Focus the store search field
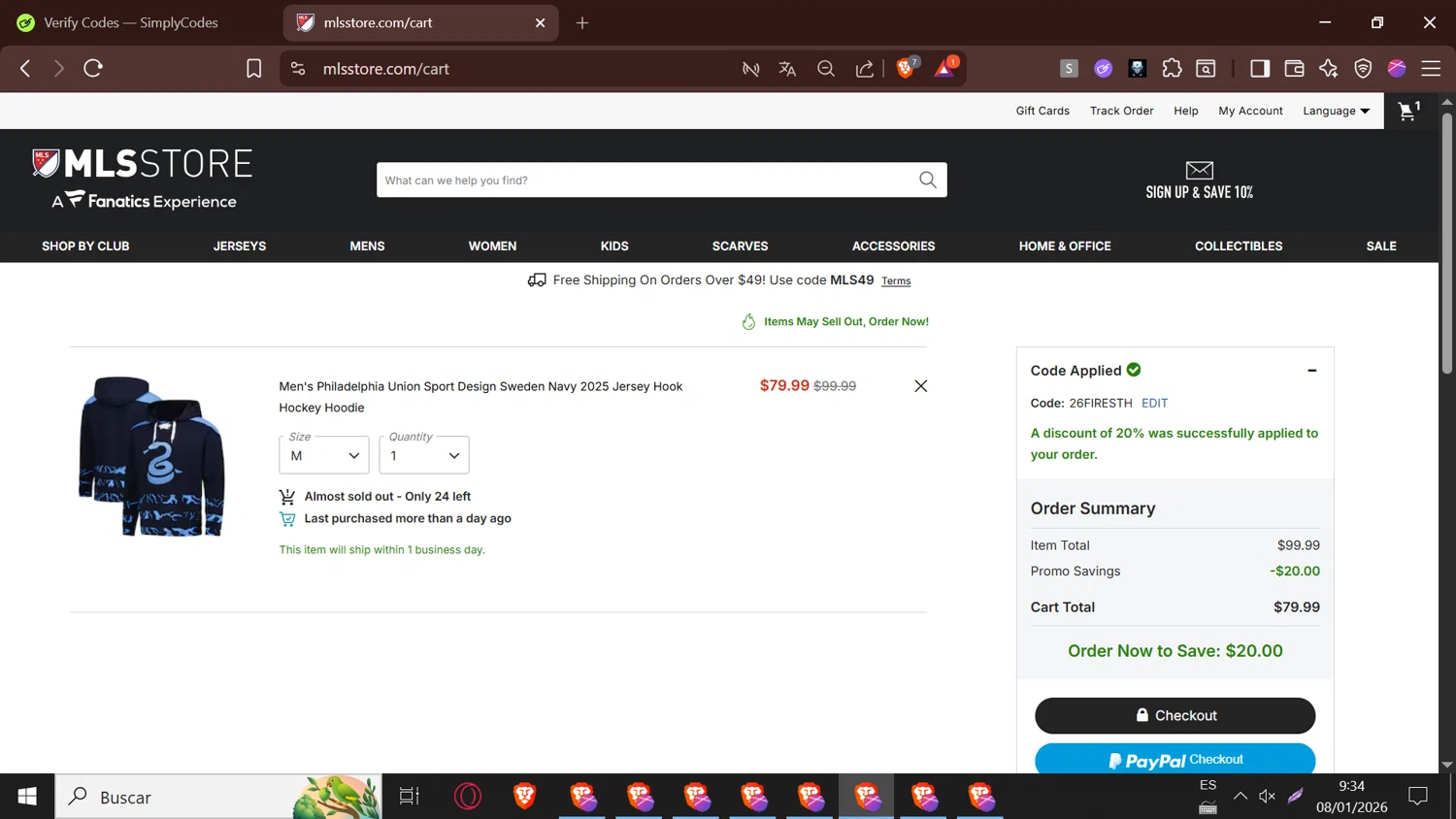This screenshot has width=1456, height=819. tap(645, 180)
